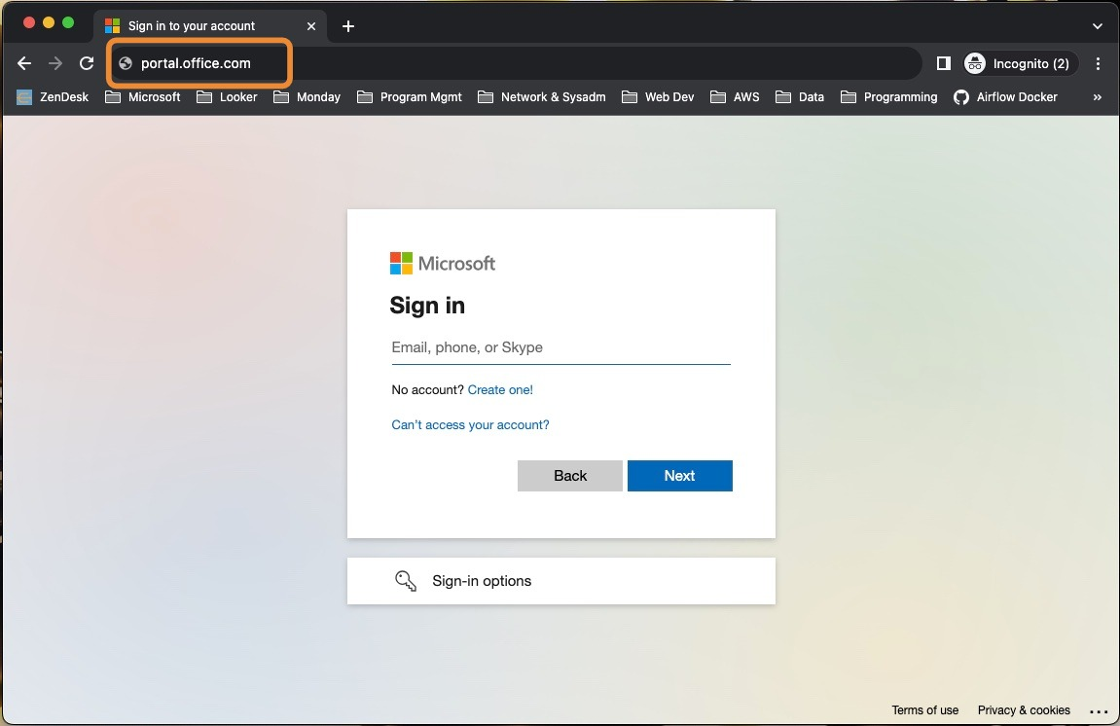Open the ZenDesk bookmark
The width and height of the screenshot is (1120, 726).
pyautogui.click(x=53, y=97)
